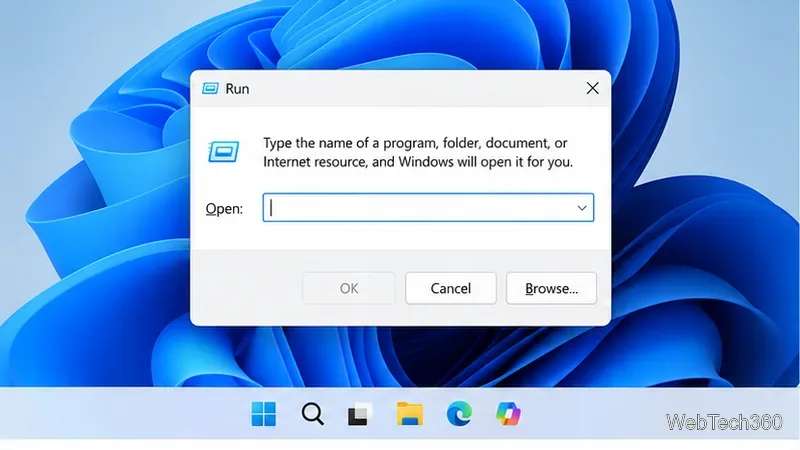Open taskbar Search magnifier
800x450 pixels.
[x=312, y=414]
